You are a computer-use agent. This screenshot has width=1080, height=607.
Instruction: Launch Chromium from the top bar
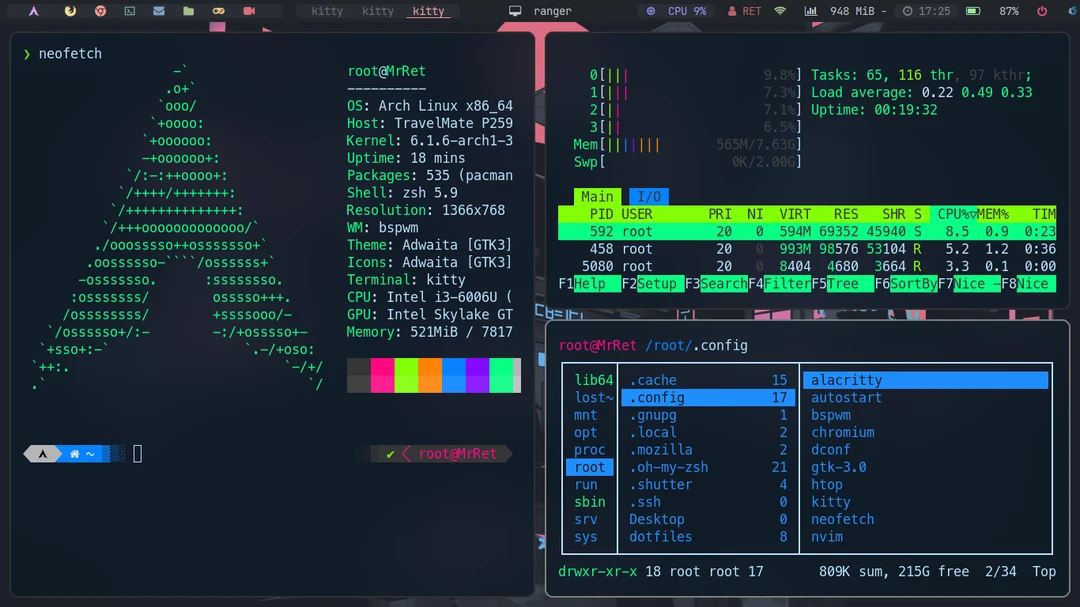point(100,10)
